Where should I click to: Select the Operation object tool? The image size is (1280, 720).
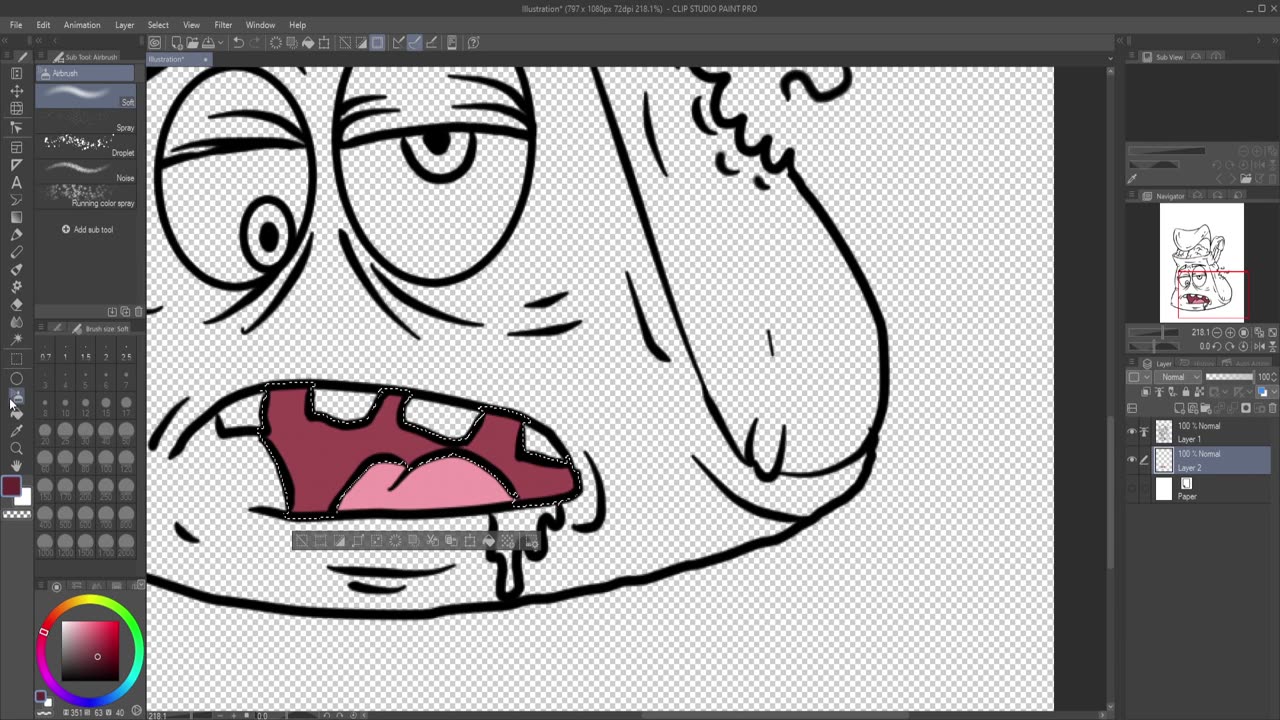click(x=17, y=128)
